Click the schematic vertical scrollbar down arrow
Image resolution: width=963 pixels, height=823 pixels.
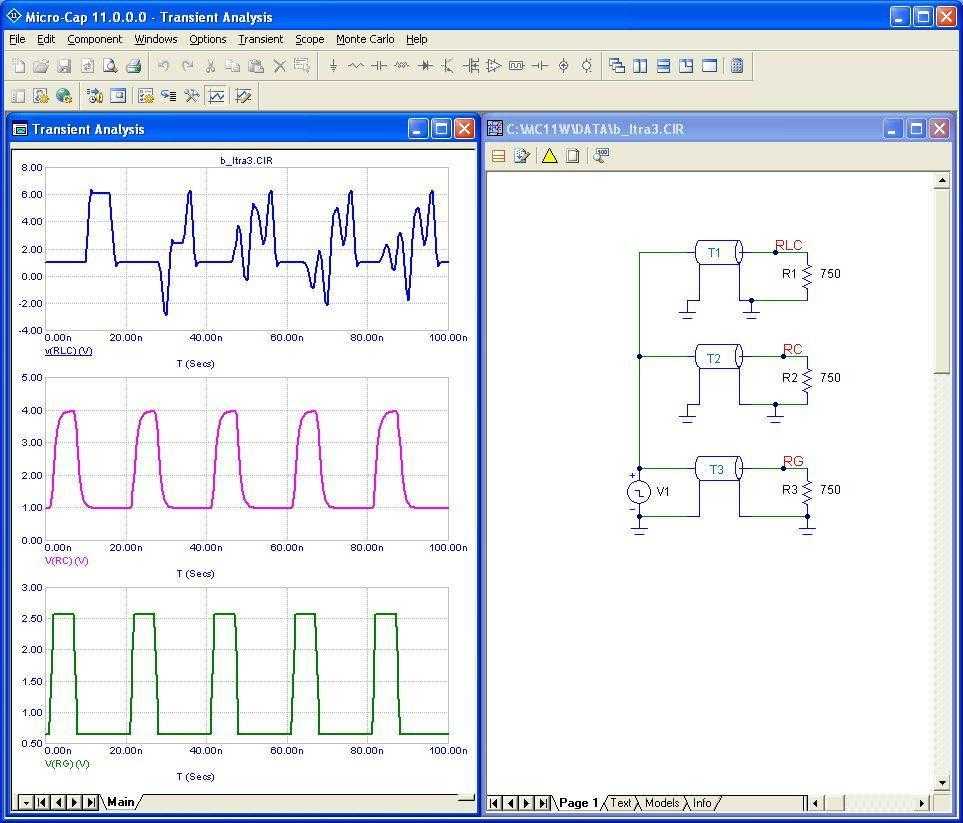[x=941, y=783]
